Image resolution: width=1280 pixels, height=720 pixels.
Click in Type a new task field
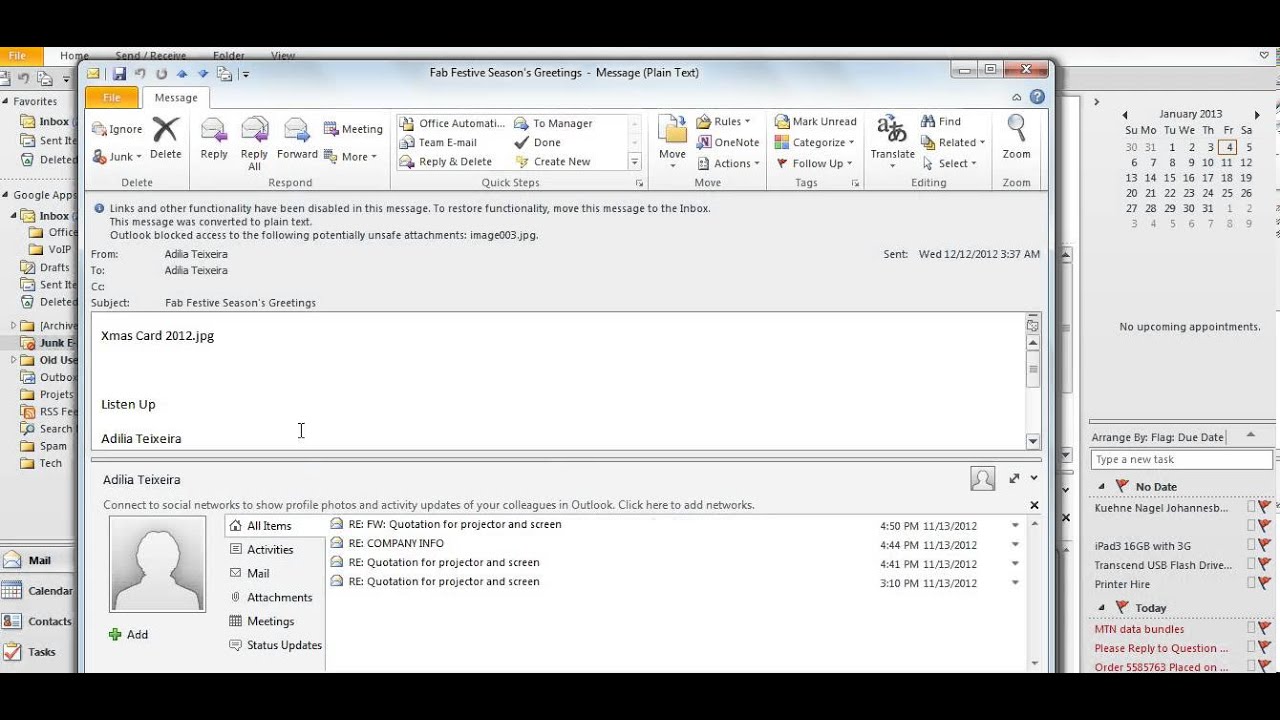[x=1181, y=459]
